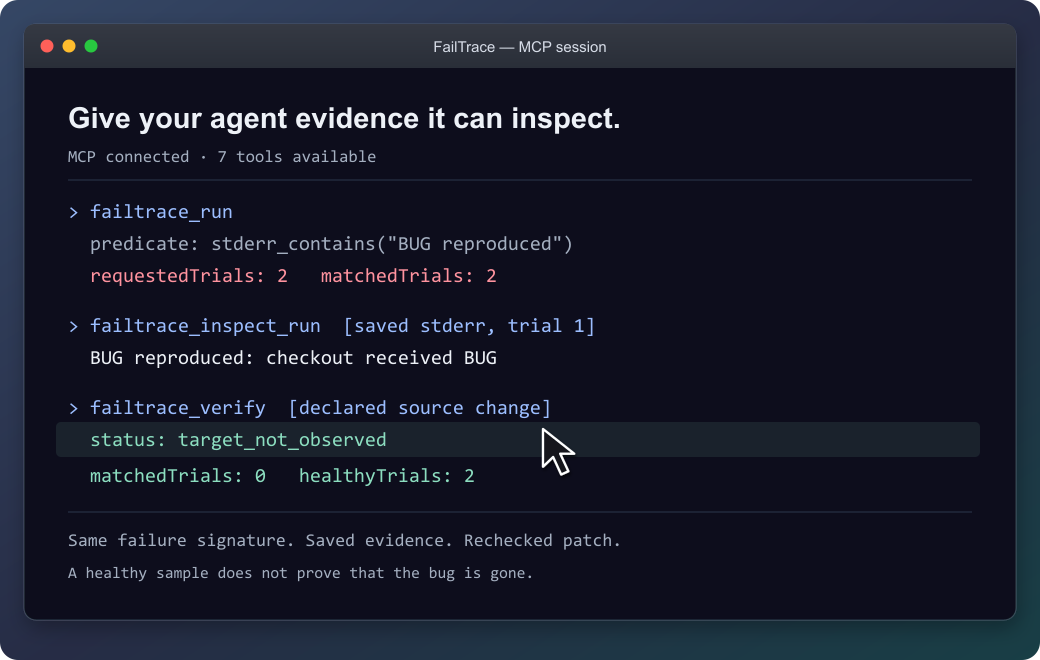Click the healthyTrials: 2 value
The width and height of the screenshot is (1040, 660).
pyautogui.click(x=387, y=476)
